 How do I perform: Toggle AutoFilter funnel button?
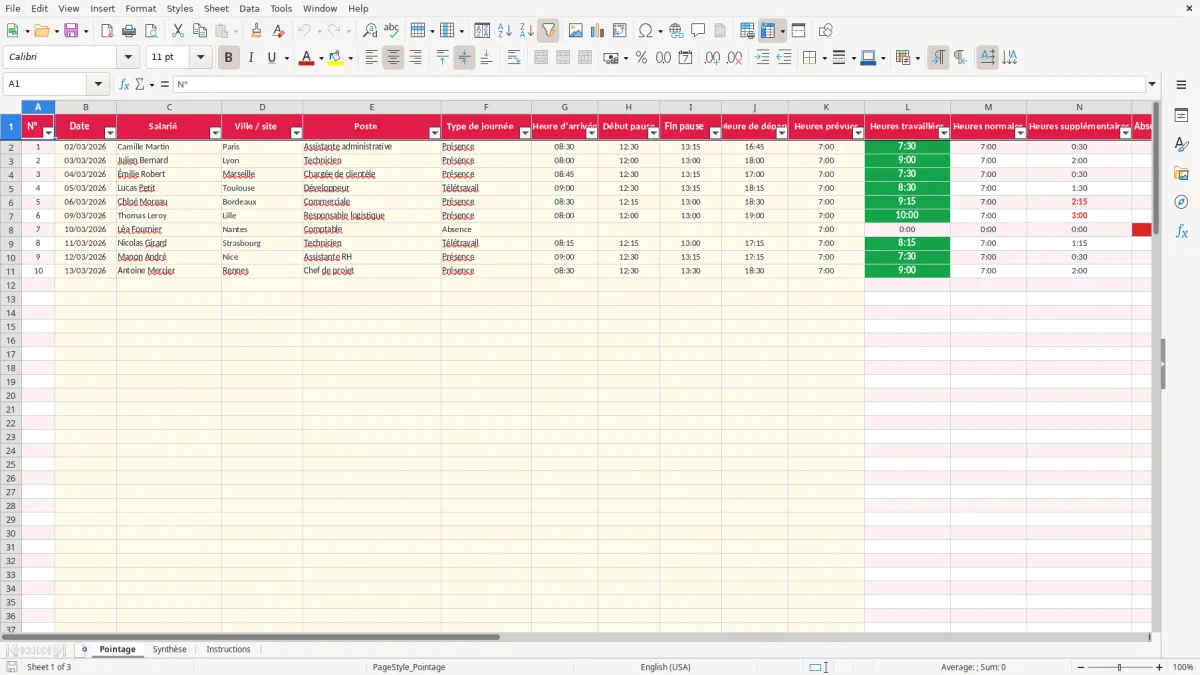(x=548, y=31)
